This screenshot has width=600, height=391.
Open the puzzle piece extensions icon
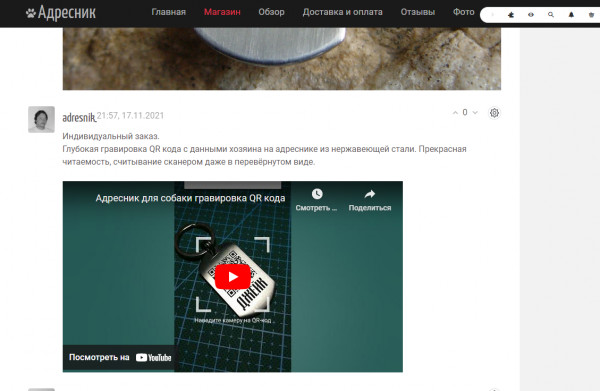pyautogui.click(x=511, y=15)
